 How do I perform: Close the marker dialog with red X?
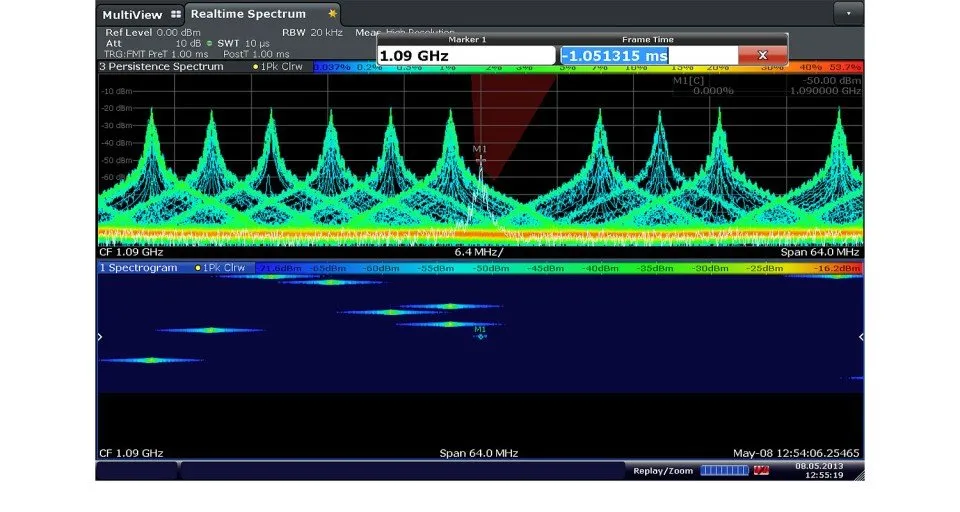762,55
